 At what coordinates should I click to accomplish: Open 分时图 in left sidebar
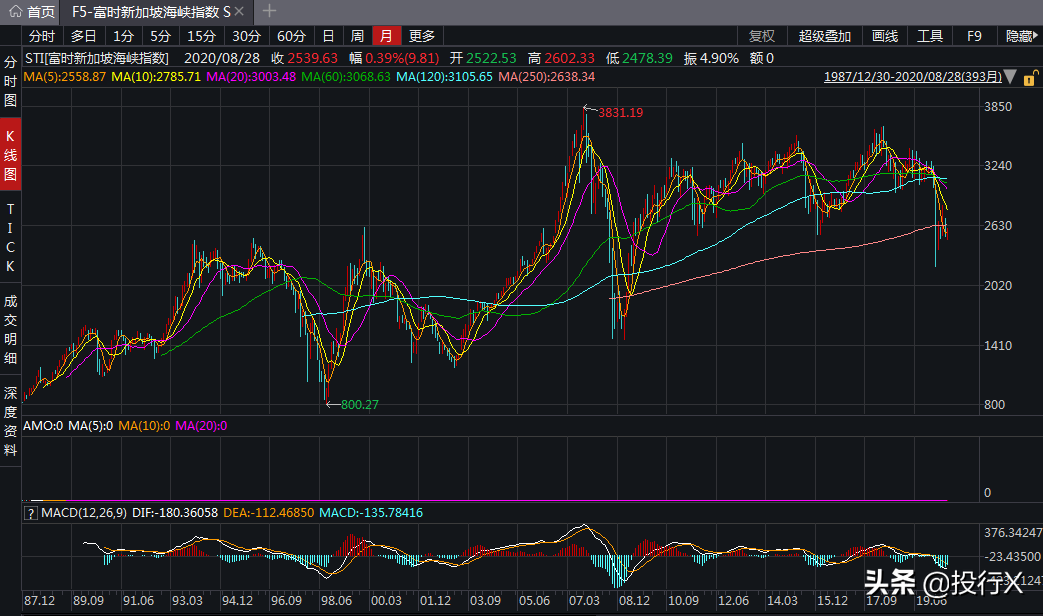pyautogui.click(x=10, y=81)
